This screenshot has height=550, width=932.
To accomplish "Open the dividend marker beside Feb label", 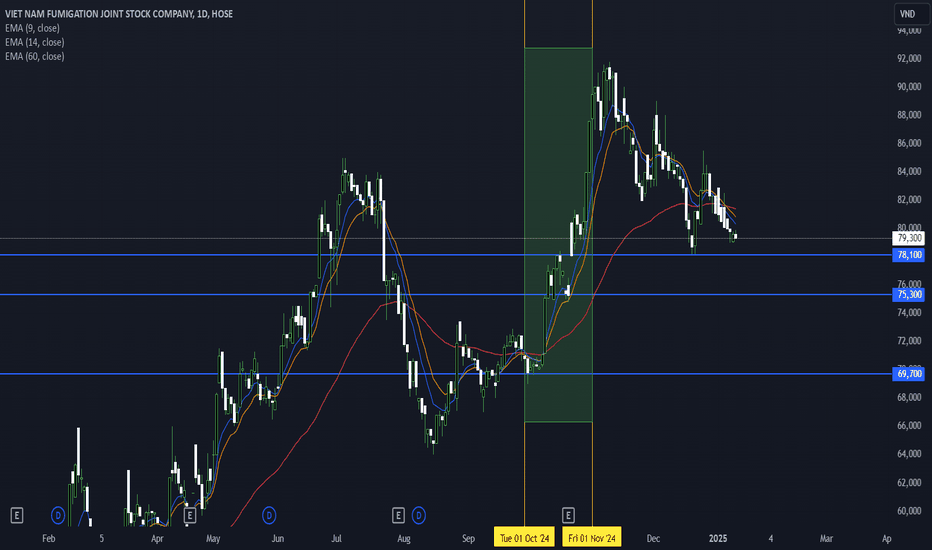I will (x=58, y=516).
